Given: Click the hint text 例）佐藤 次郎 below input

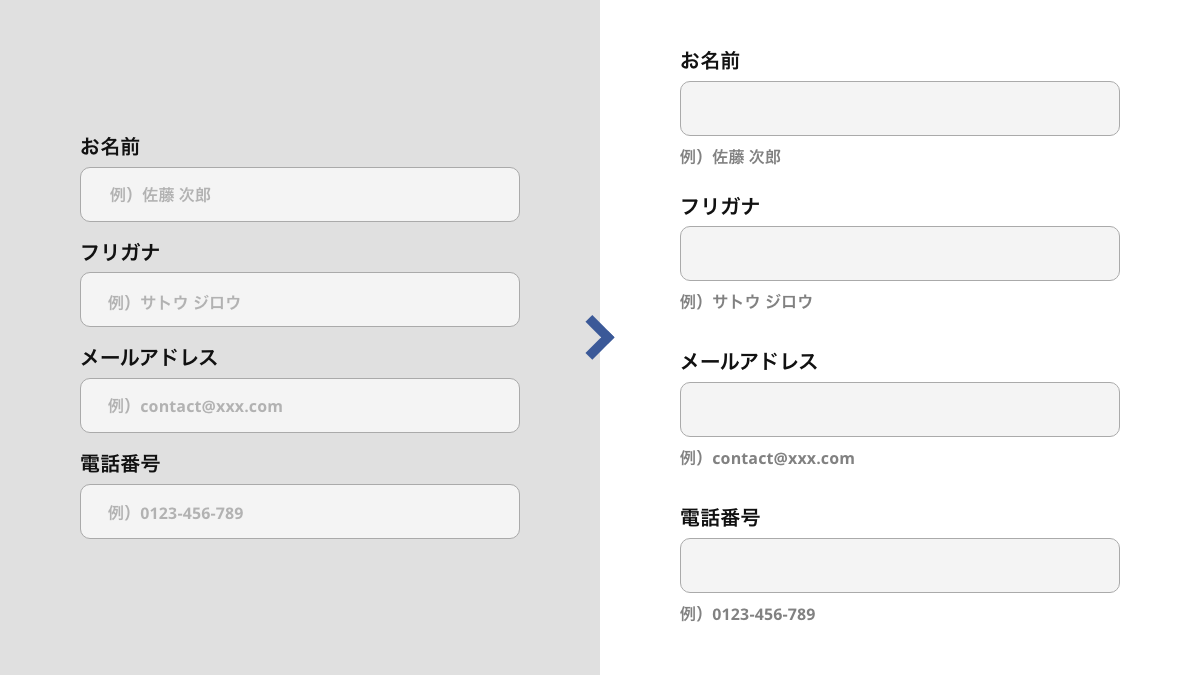Looking at the screenshot, I should pyautogui.click(x=730, y=157).
